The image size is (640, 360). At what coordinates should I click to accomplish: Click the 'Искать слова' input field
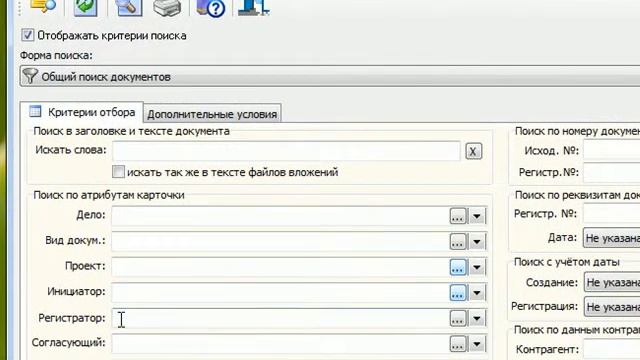click(x=287, y=151)
